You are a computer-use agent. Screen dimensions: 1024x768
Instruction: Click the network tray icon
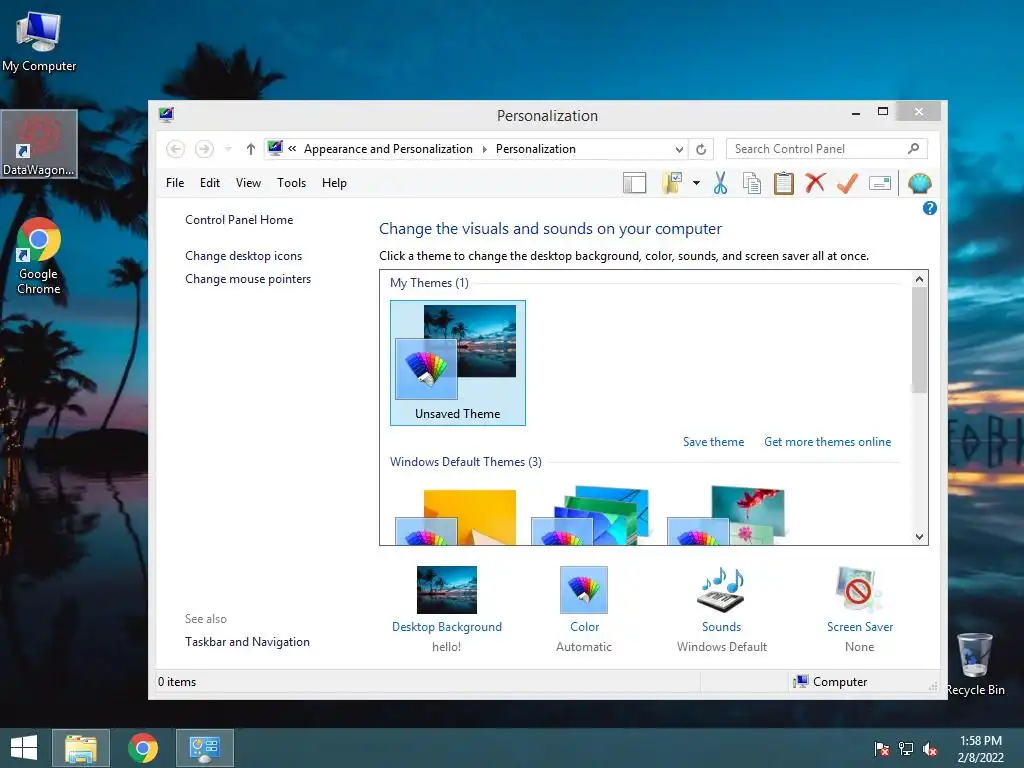[x=906, y=749]
